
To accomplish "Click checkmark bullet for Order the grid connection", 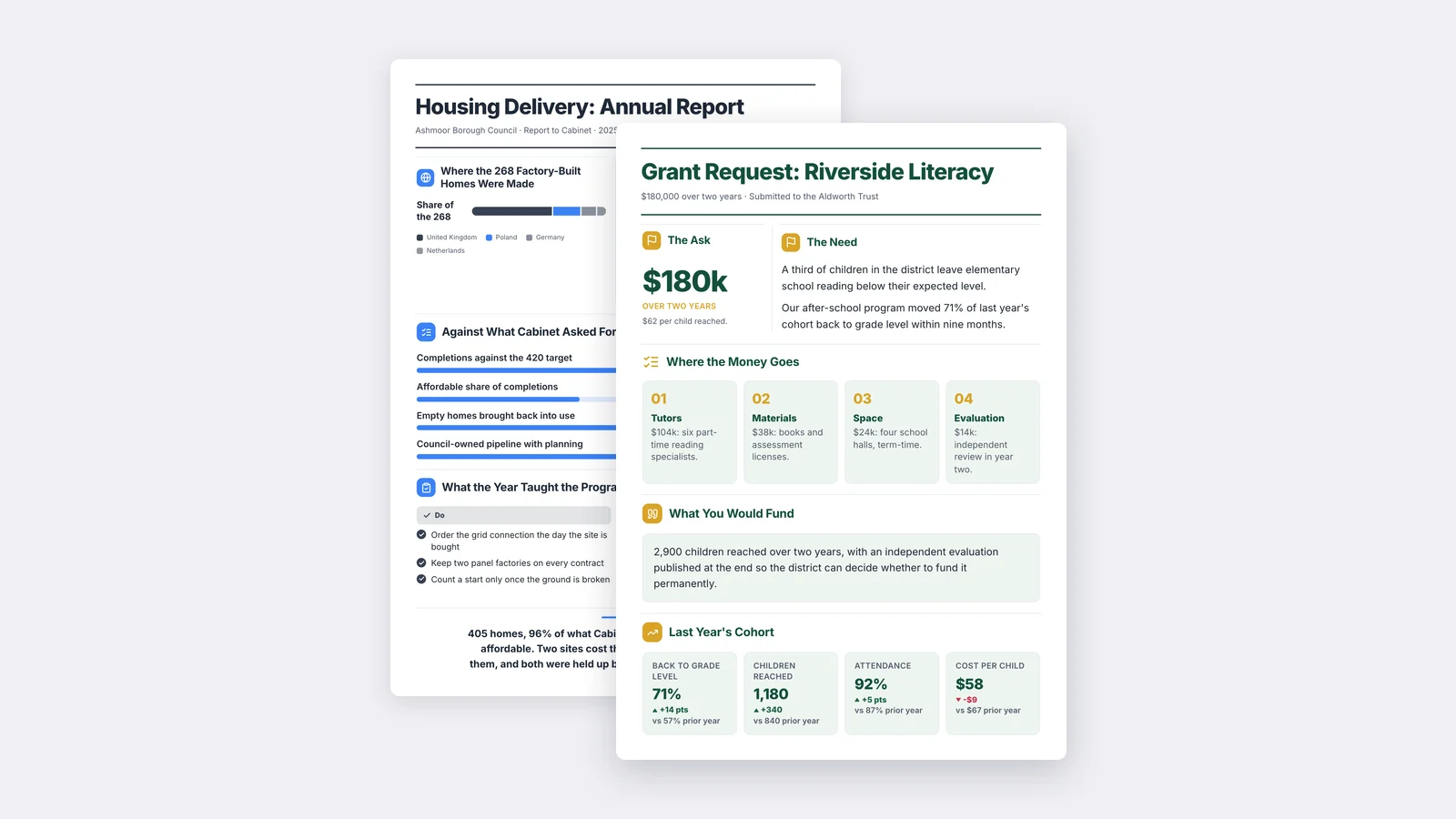I will coord(421,535).
